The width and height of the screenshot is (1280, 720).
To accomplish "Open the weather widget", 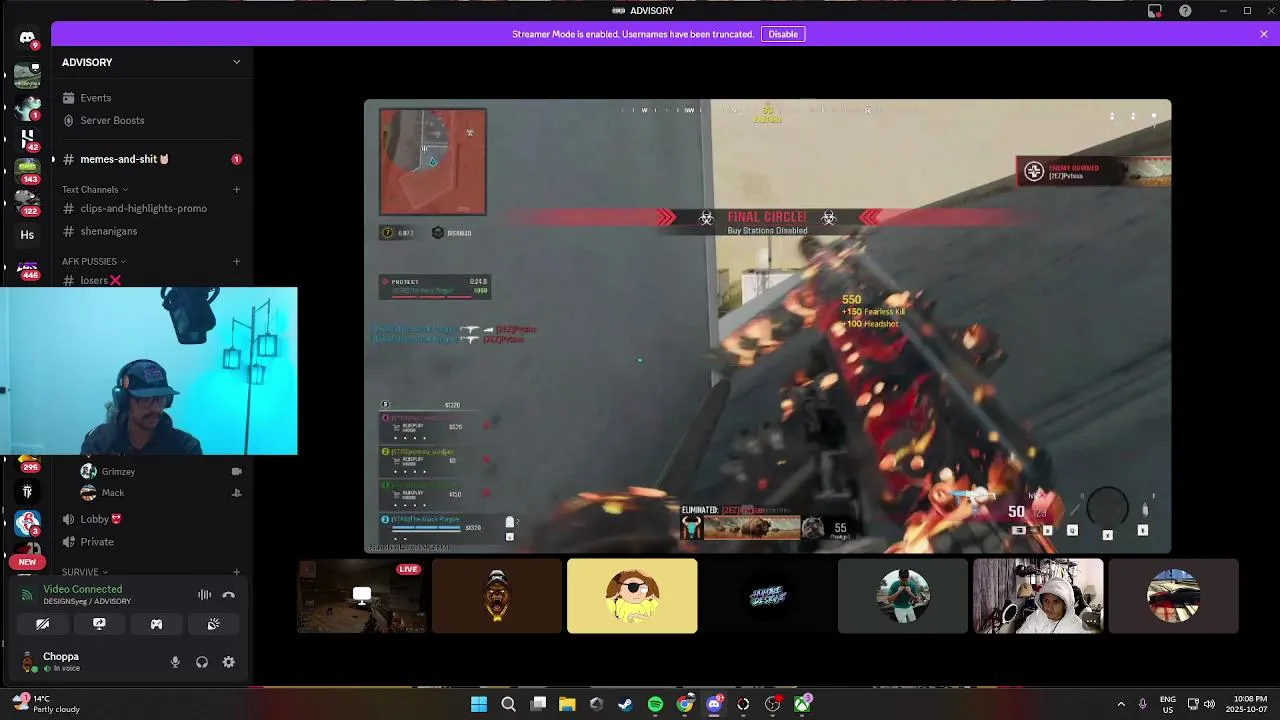I will [45, 704].
